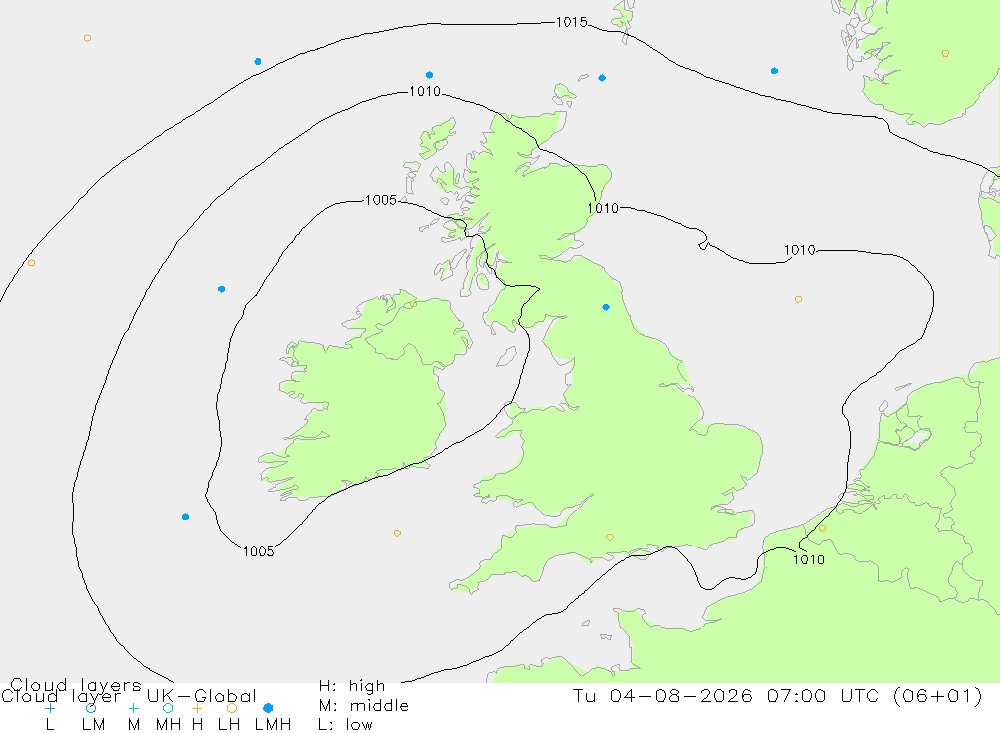Select the LMH marker southwest of Ireland

tap(186, 517)
